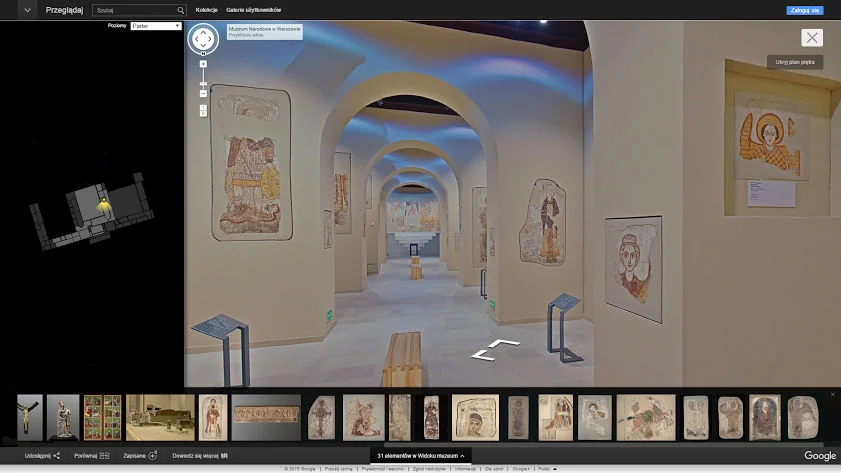Open the crucifix sculpture thumbnail

29,418
